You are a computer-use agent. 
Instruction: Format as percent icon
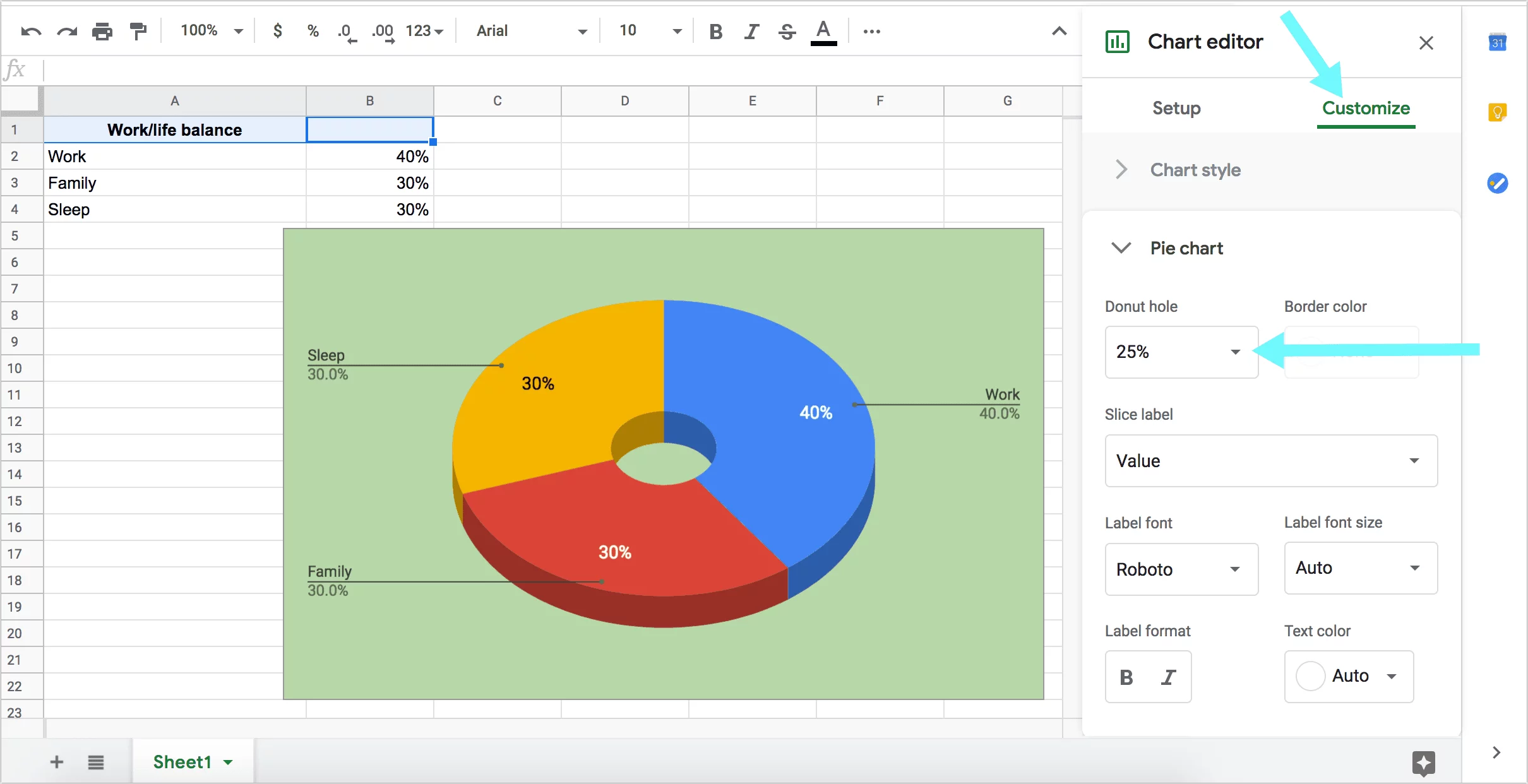pos(313,30)
